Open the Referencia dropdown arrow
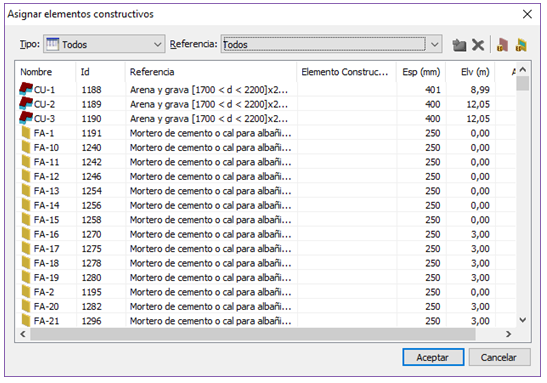Screen dimensions: 547x383 point(434,44)
